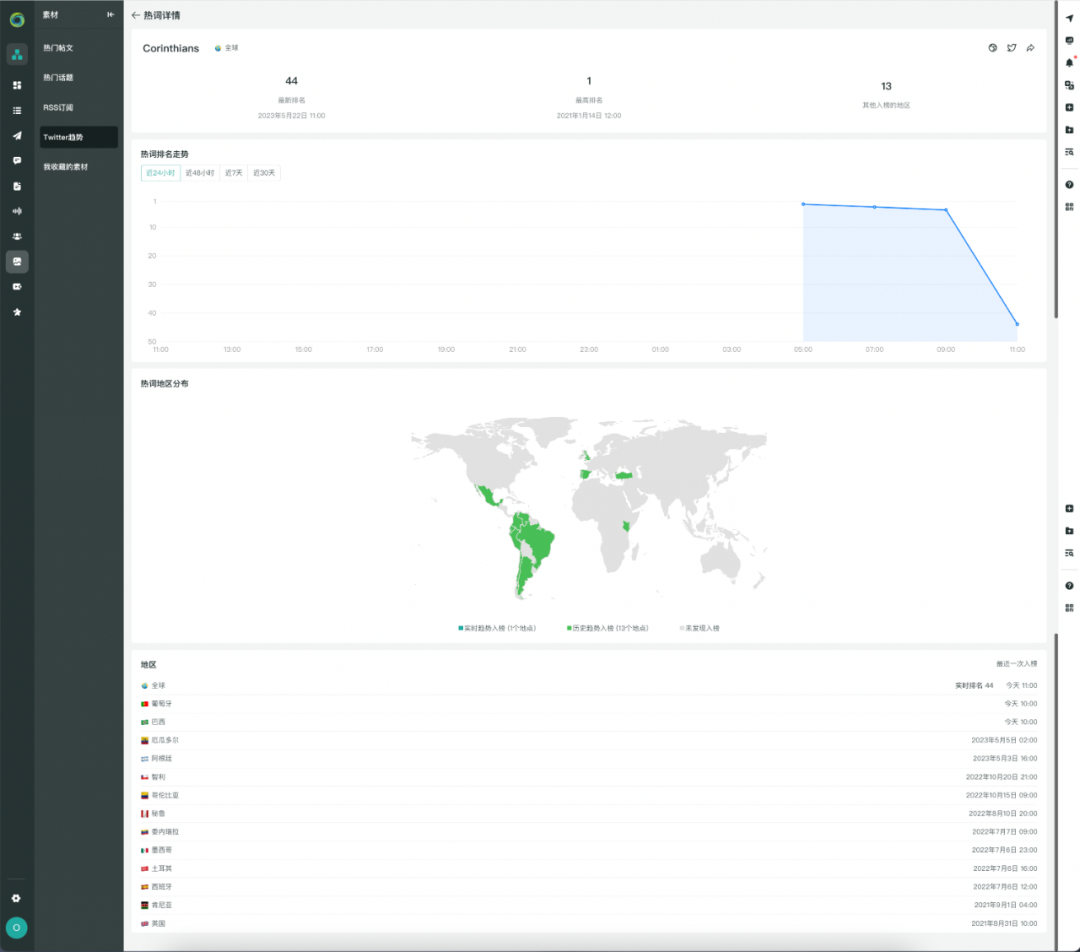The image size is (1080, 952).
Task: Open the paper plane publish icon in sidebar
Action: [x=17, y=136]
